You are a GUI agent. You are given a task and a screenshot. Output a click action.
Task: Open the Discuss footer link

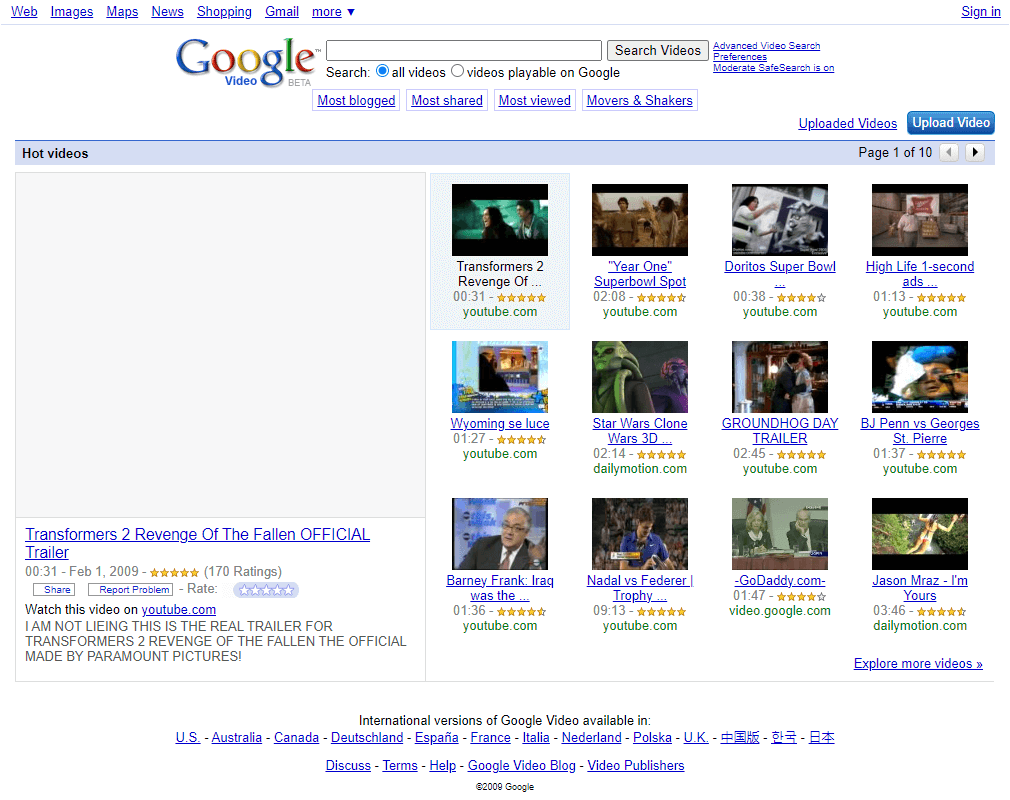coord(348,765)
